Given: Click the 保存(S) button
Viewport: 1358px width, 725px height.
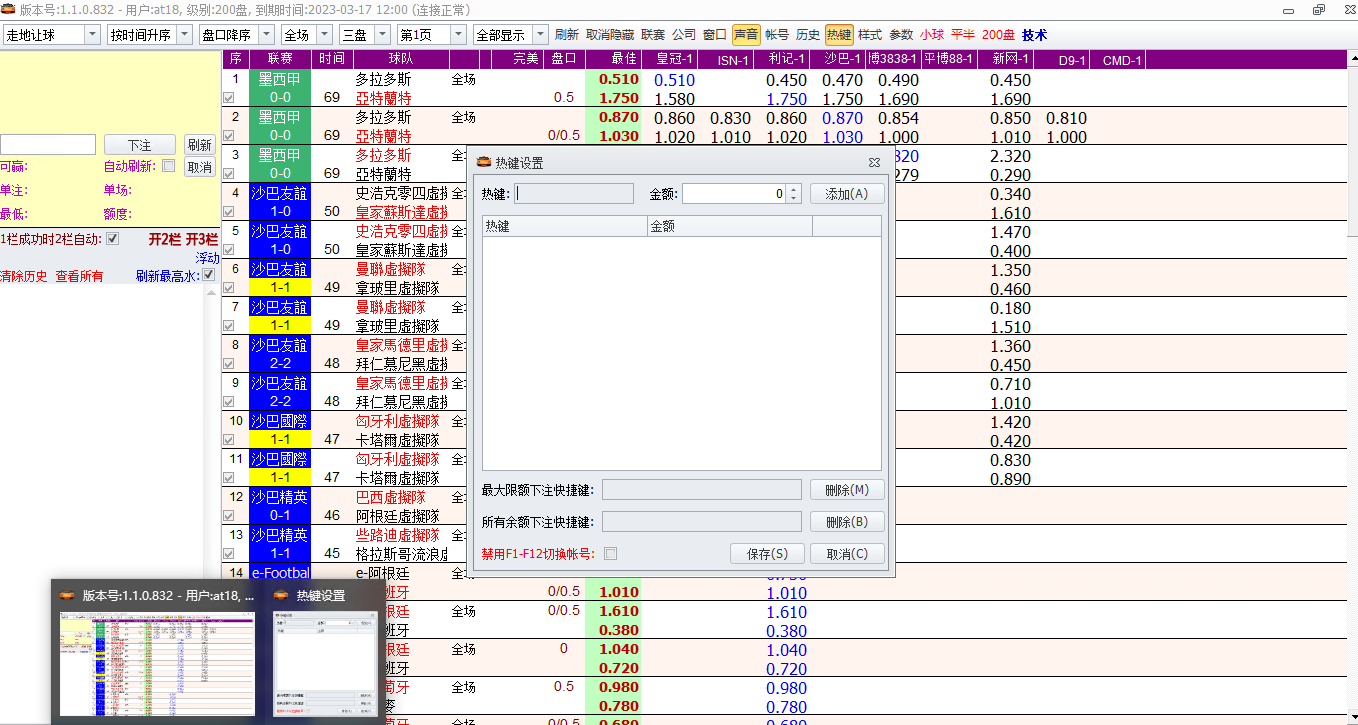Looking at the screenshot, I should [x=767, y=554].
